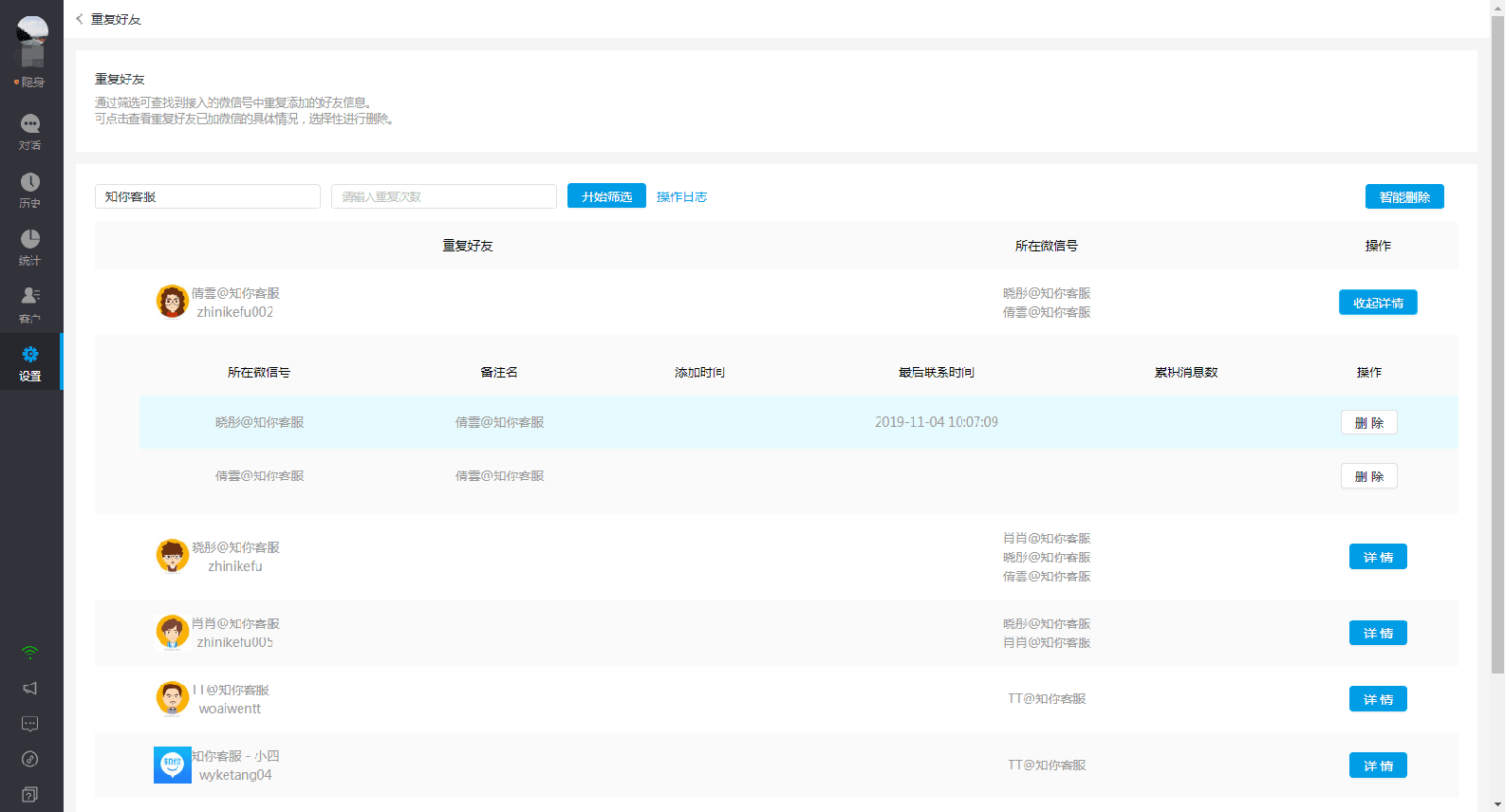This screenshot has height=812, width=1505.
Task: Click avatar of 晓彤@知你客服 zhinikefu
Action: pyautogui.click(x=172, y=556)
